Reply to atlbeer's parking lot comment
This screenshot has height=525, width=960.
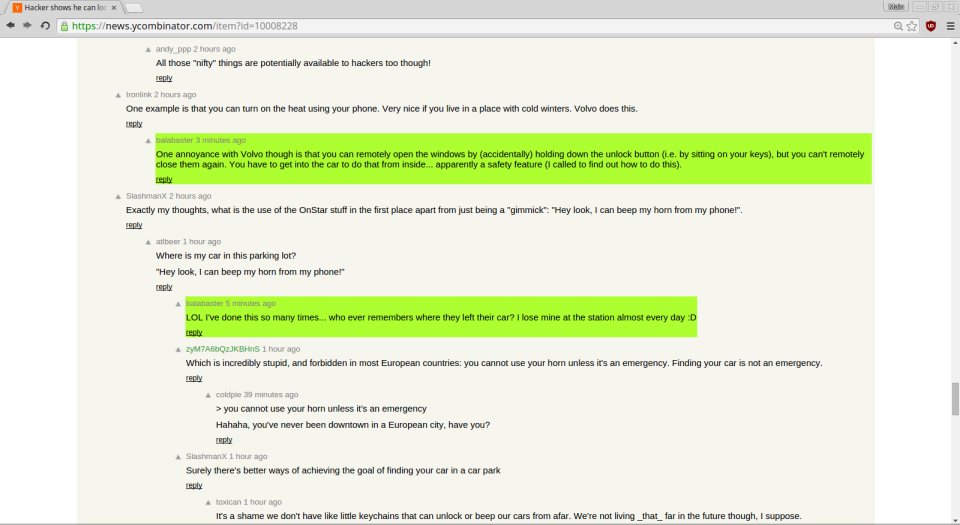pyautogui.click(x=163, y=287)
